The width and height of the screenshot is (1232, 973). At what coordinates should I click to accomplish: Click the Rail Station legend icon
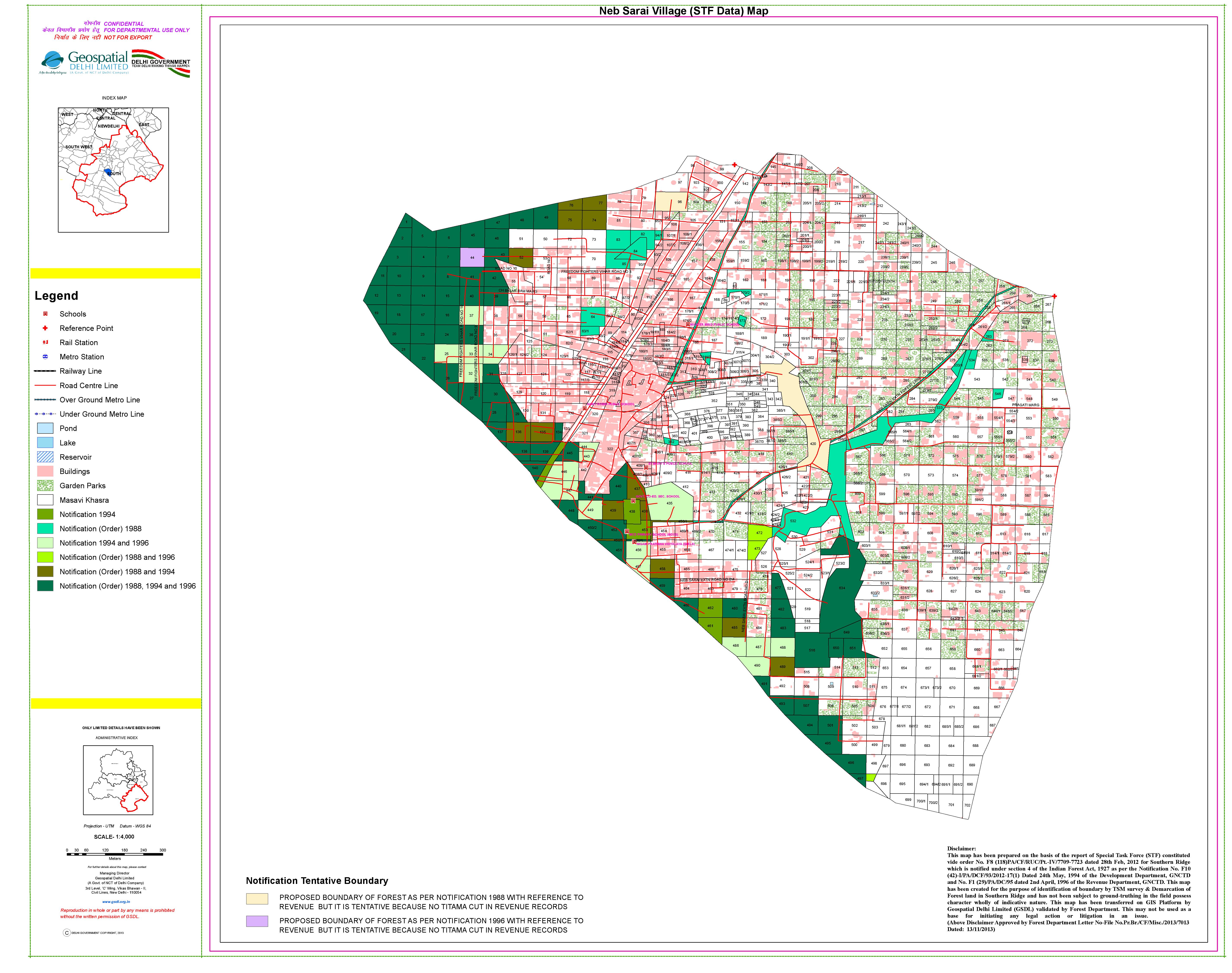[x=46, y=342]
